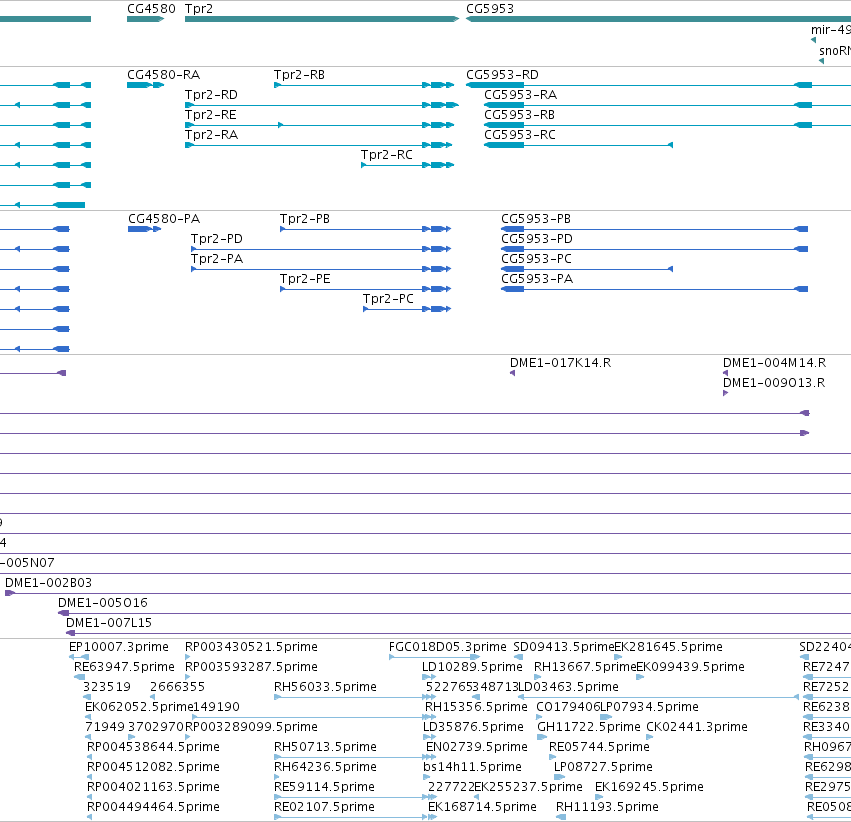Pick the Tpr2-PC protein label
The height and width of the screenshot is (822, 851).
[388, 300]
